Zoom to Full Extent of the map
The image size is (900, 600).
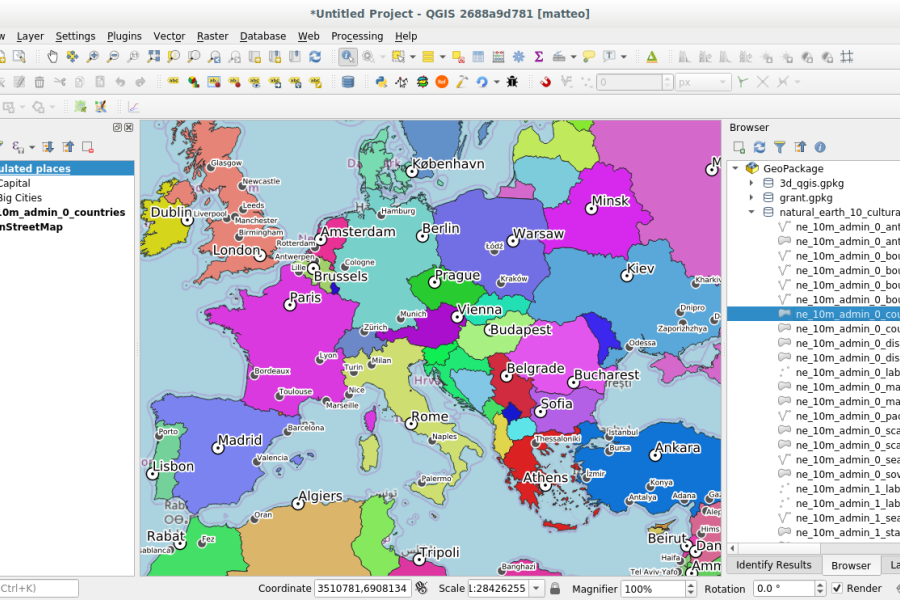pos(153,57)
